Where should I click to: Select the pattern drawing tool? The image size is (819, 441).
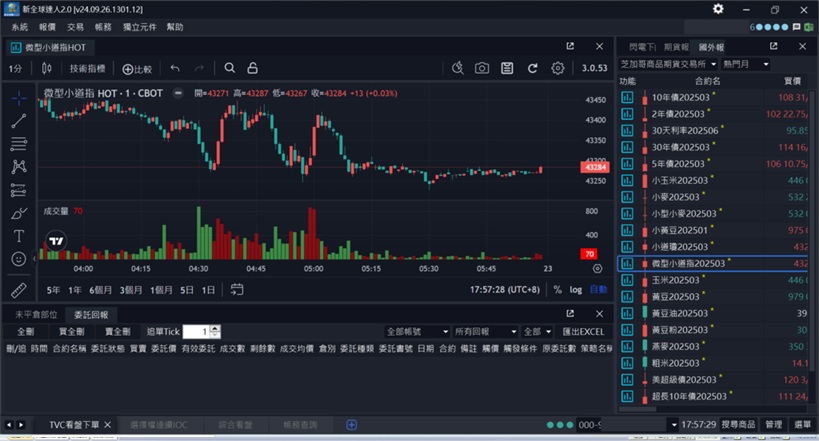tap(19, 167)
